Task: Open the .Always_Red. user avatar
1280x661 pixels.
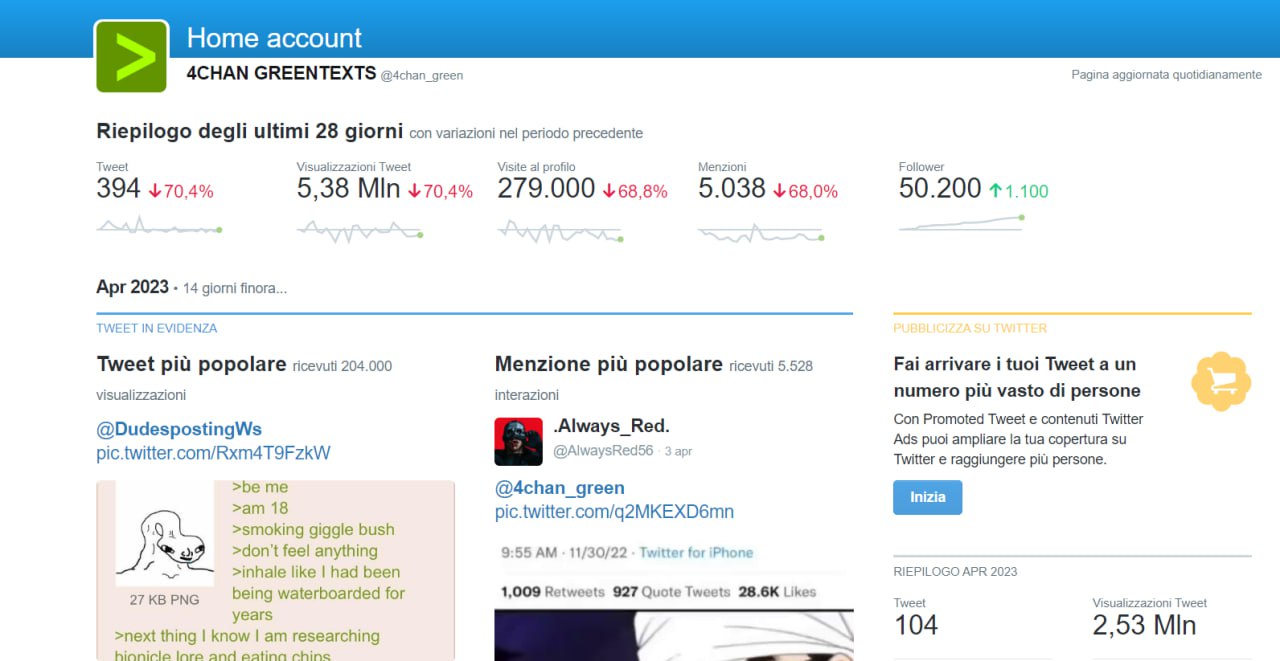Action: (518, 441)
